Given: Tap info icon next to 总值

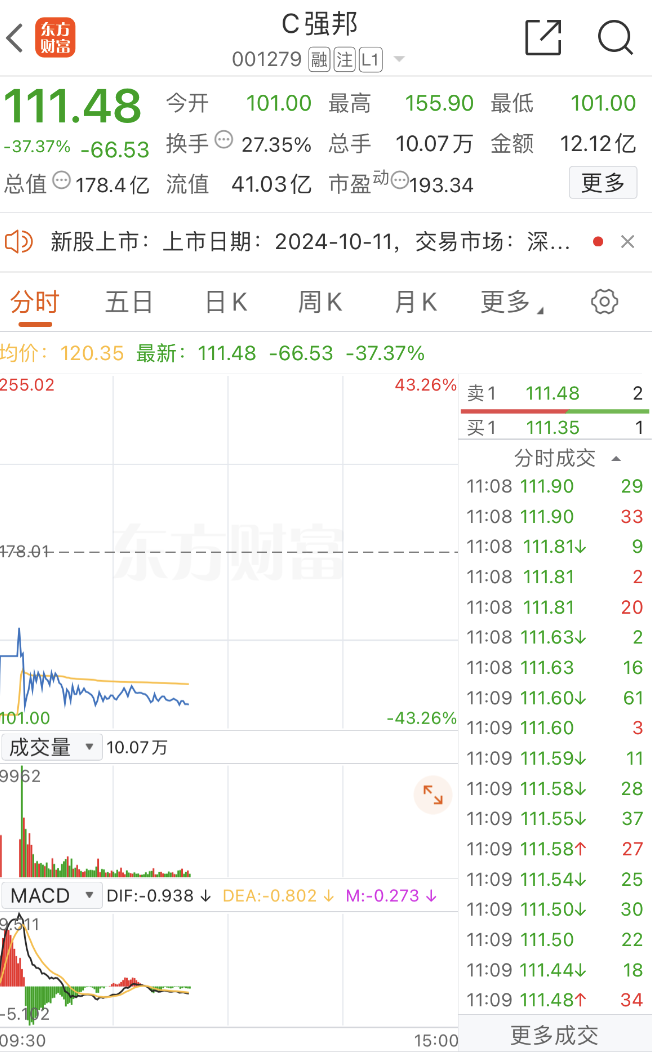Looking at the screenshot, I should pyautogui.click(x=62, y=181).
